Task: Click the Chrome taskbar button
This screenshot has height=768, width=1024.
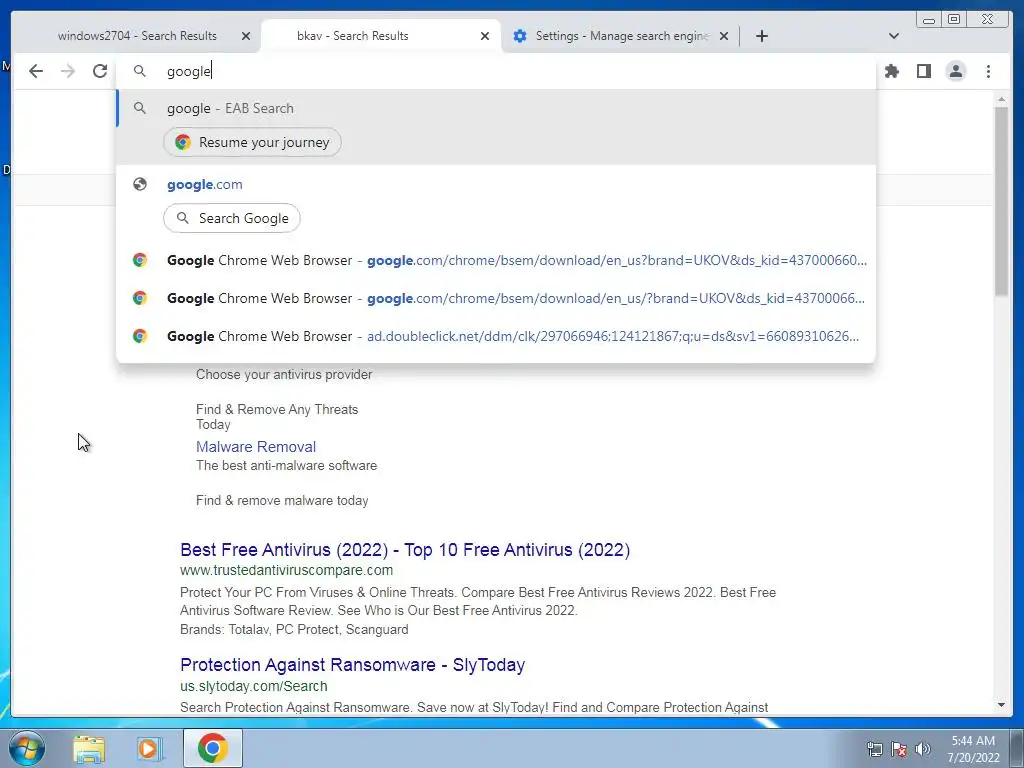Action: tap(213, 748)
